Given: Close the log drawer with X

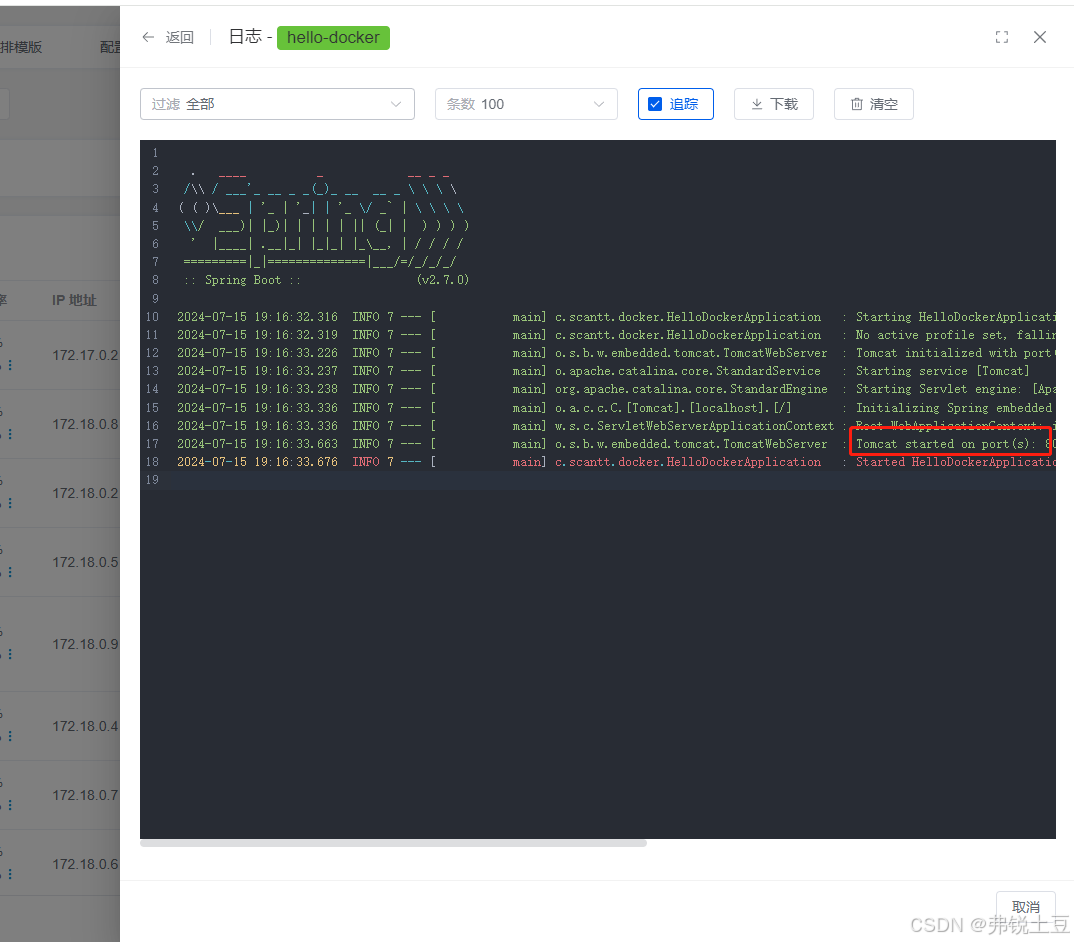Looking at the screenshot, I should [x=1040, y=37].
